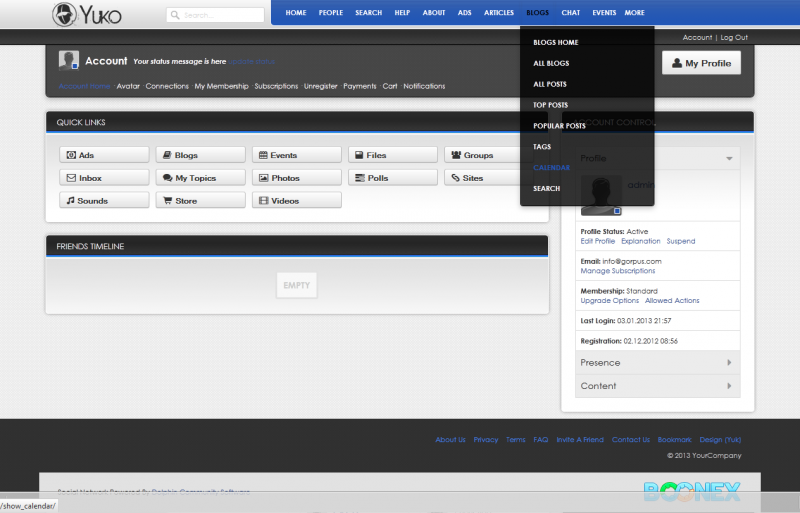Click the Allowed Actions link

pos(672,301)
